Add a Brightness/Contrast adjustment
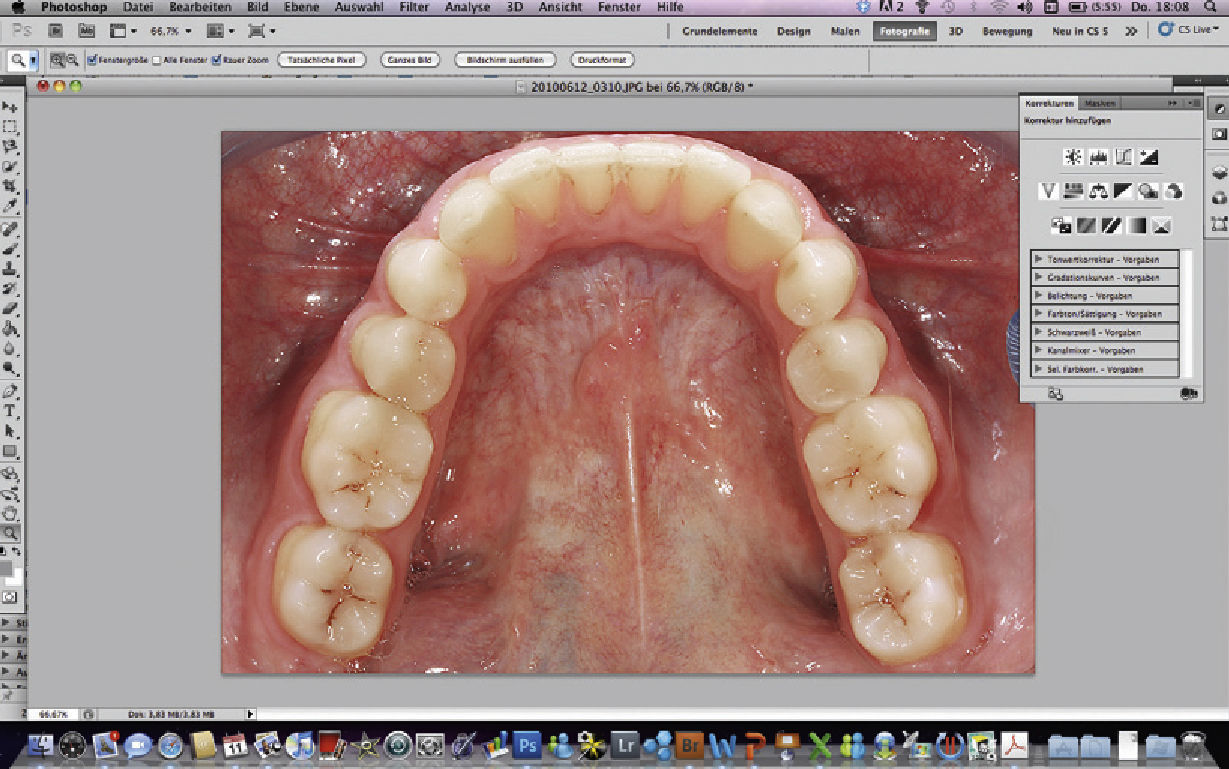The height and width of the screenshot is (769, 1229). coord(1073,157)
